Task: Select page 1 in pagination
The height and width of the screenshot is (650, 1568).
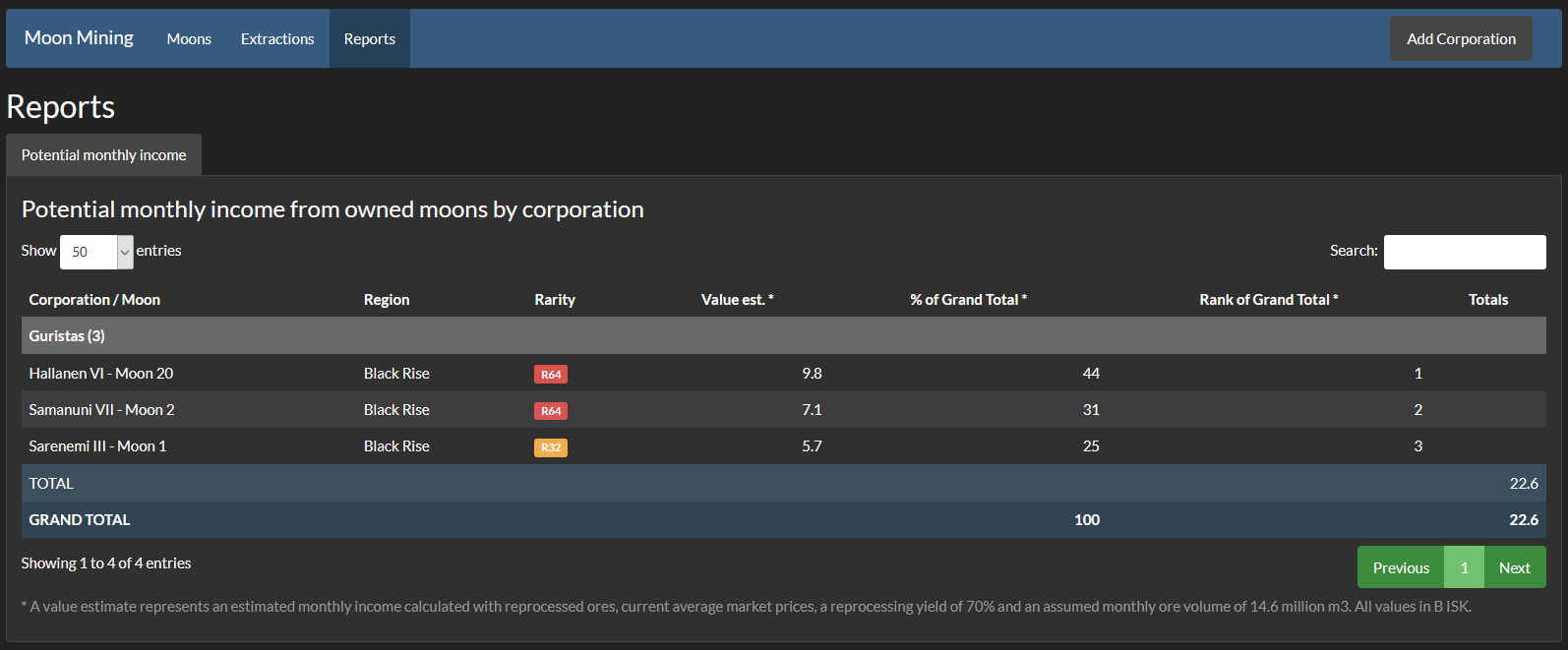Action: coord(1464,567)
